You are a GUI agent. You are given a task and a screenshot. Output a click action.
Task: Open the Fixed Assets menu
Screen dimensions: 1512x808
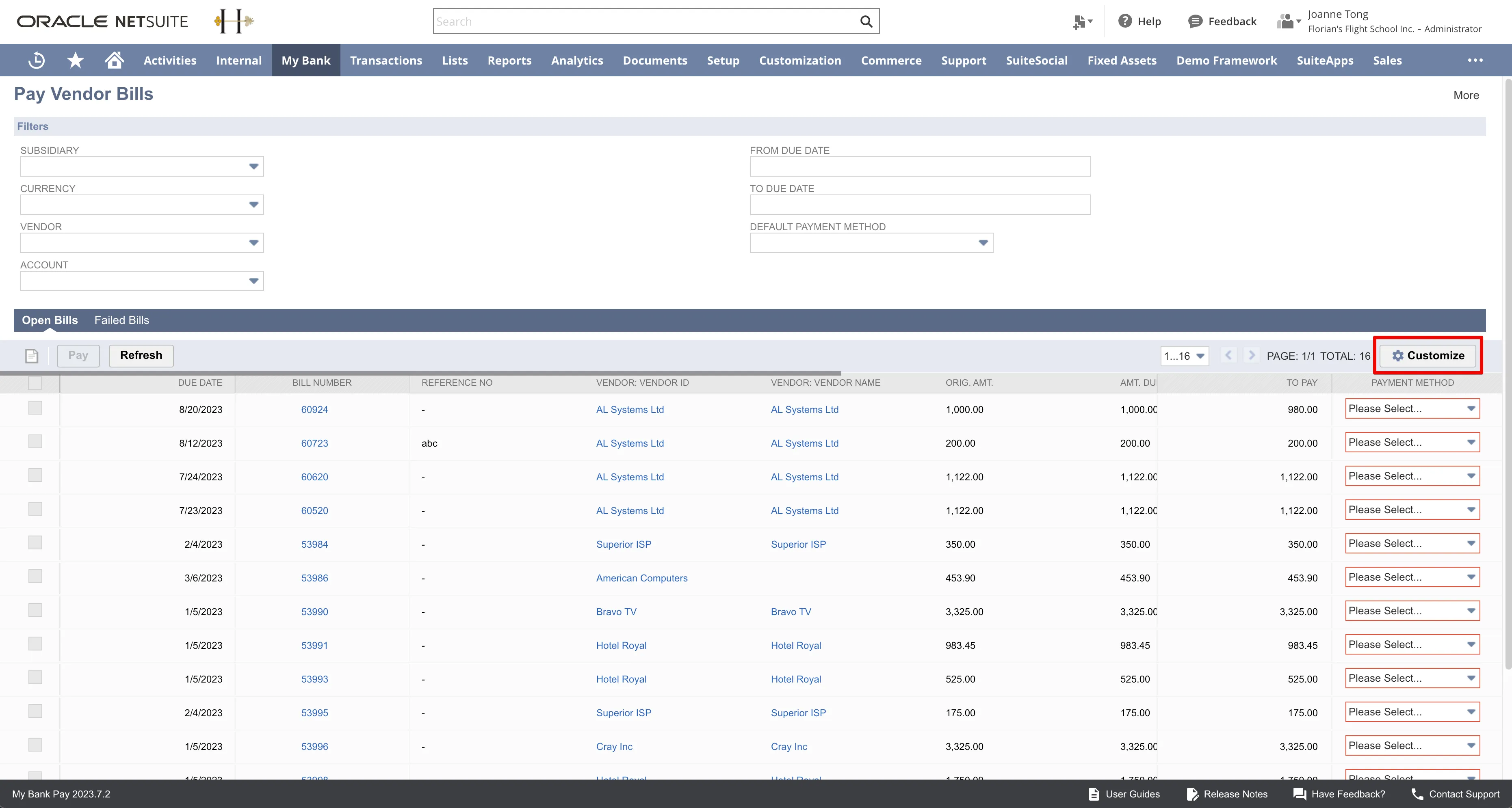pyautogui.click(x=1122, y=60)
